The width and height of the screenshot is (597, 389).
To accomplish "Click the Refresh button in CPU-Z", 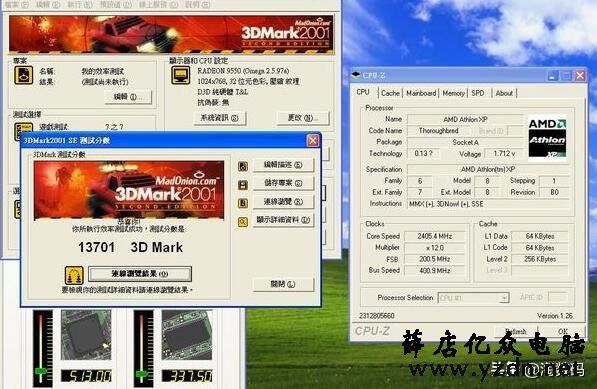I will [516, 332].
